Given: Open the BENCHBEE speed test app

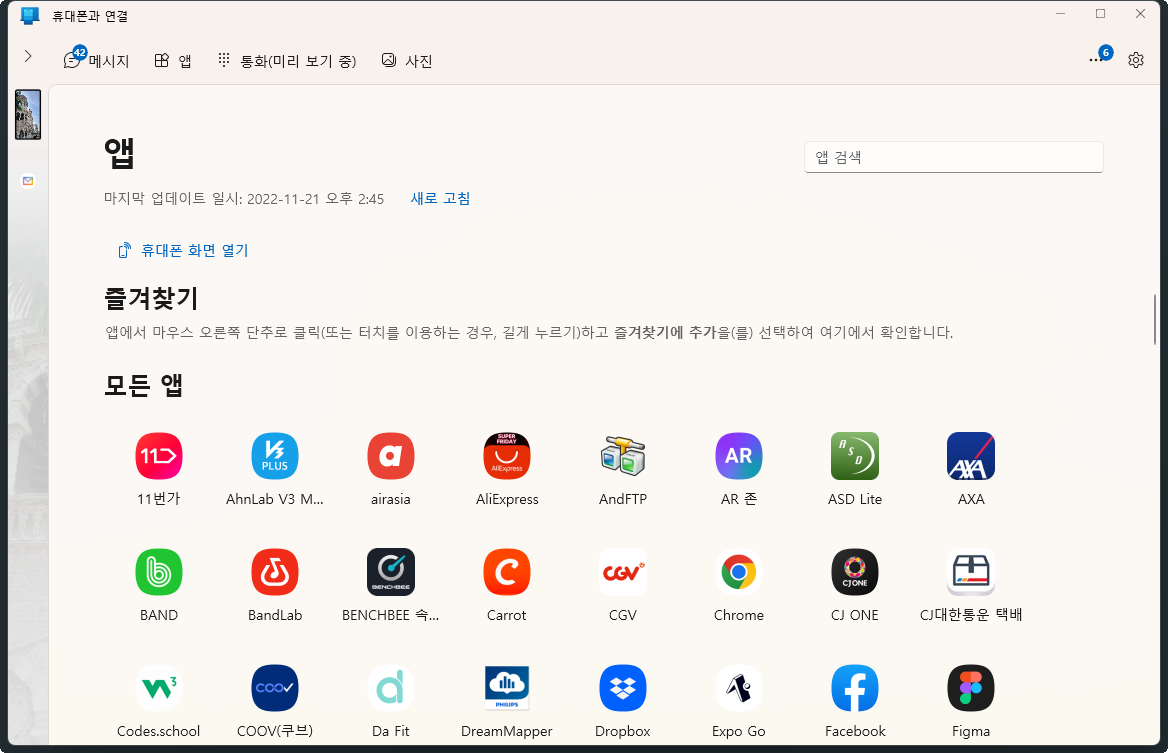Looking at the screenshot, I should pyautogui.click(x=390, y=572).
